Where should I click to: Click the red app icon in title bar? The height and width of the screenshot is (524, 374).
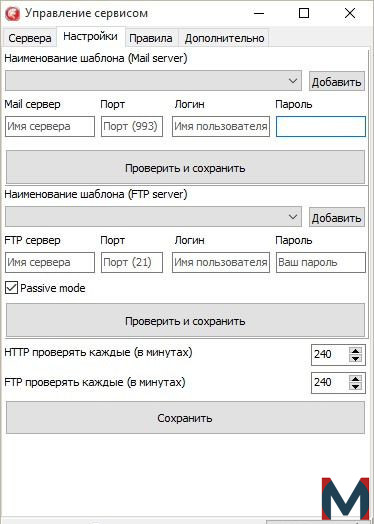[13, 13]
